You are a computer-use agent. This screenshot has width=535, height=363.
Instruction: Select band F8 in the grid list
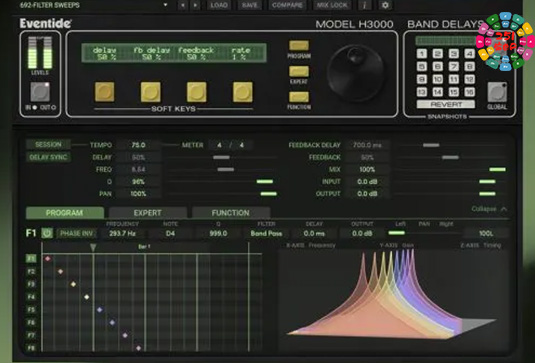tap(31, 348)
